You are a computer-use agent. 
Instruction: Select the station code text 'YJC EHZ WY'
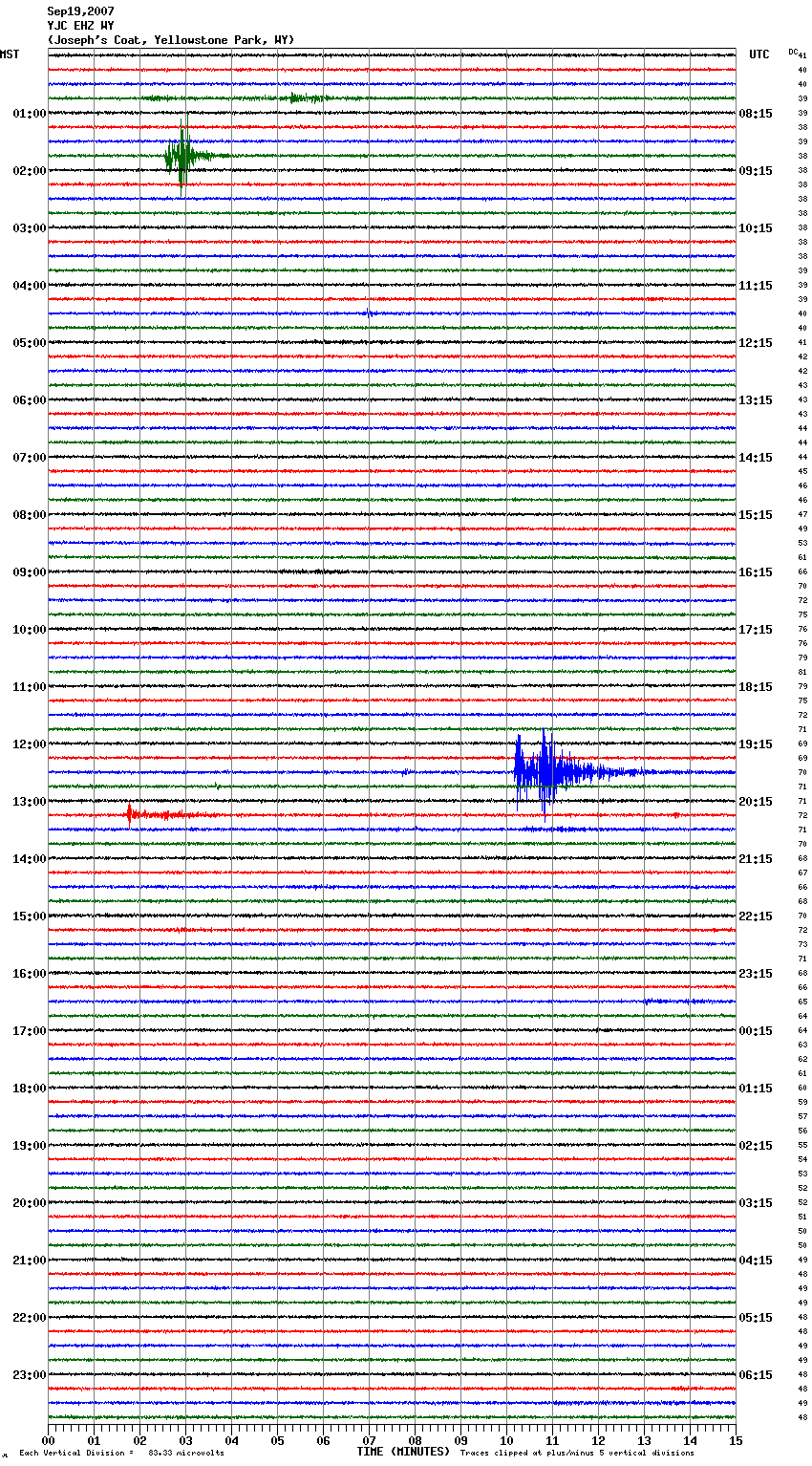[80, 26]
